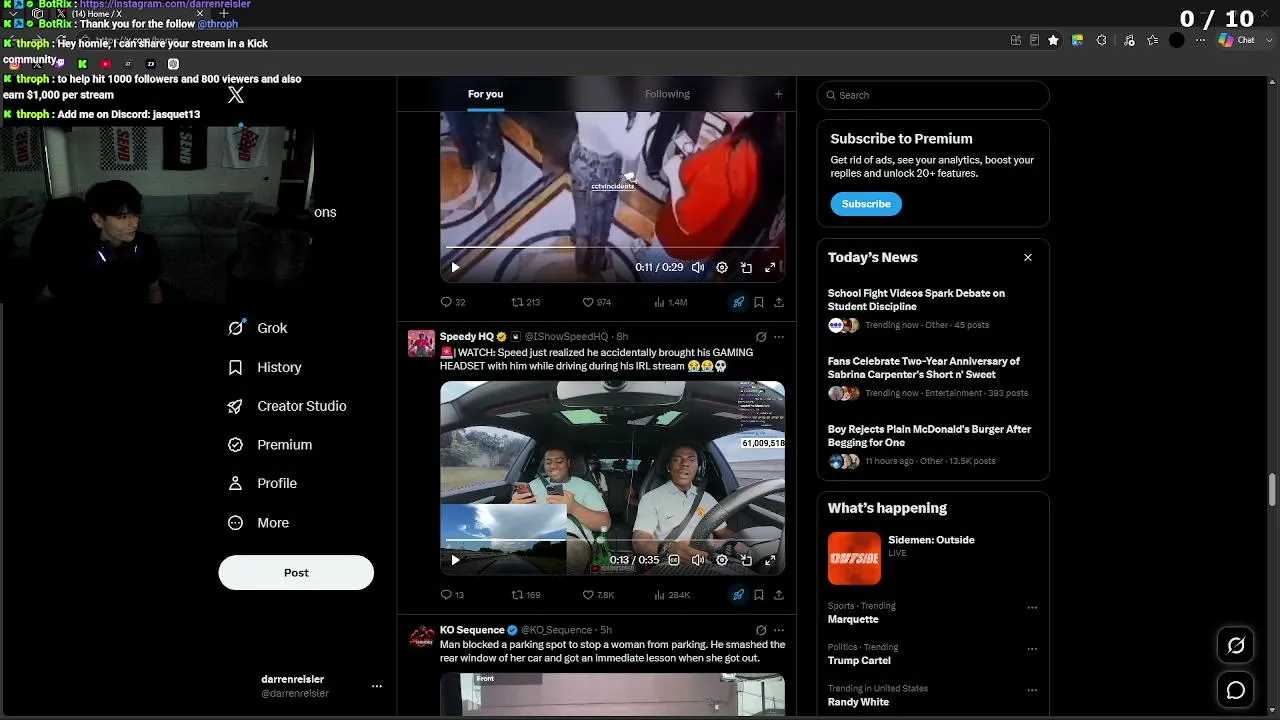Enter fullscreen on the 0:35 video
The image size is (1280, 720).
click(770, 560)
